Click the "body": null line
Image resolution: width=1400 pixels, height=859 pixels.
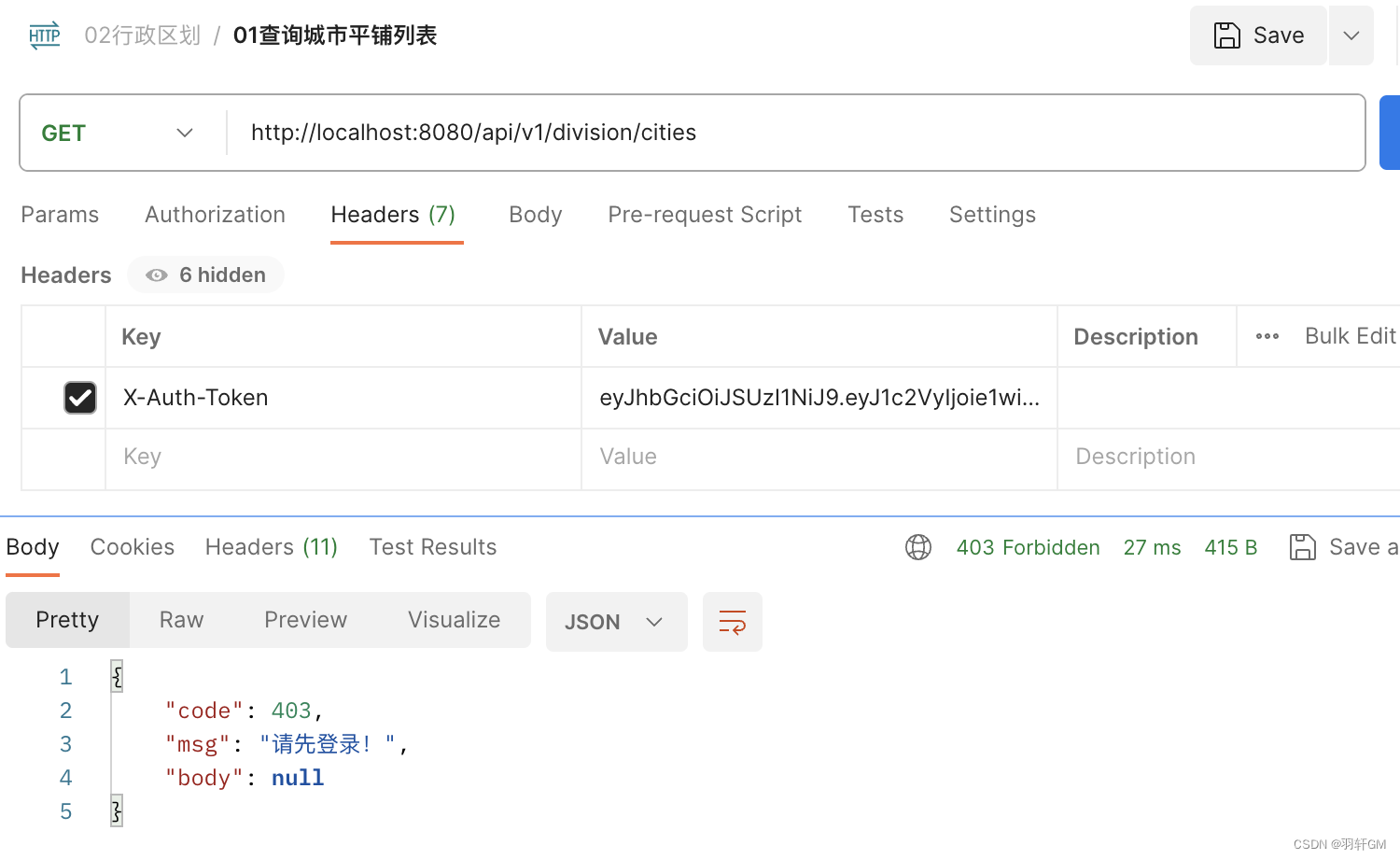click(245, 778)
